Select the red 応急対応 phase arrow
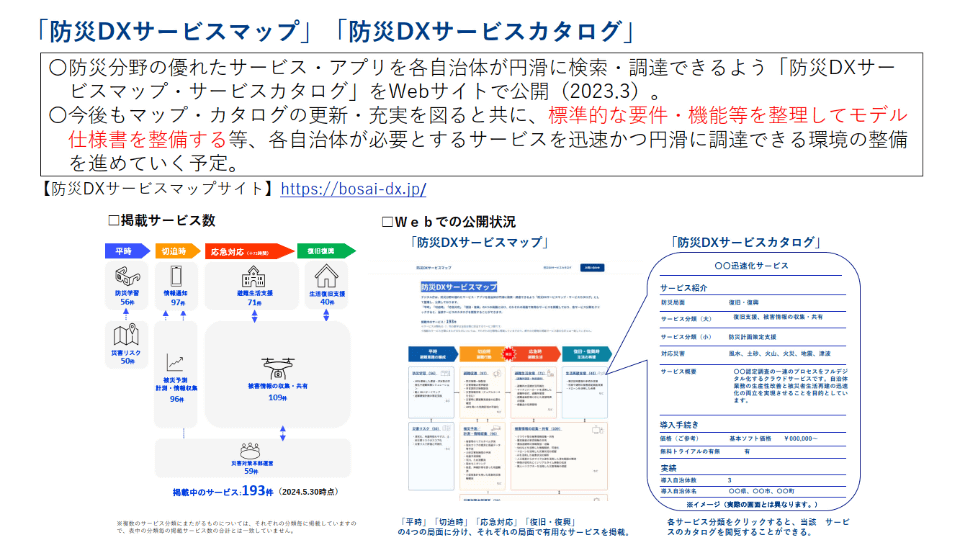This screenshot has height=540, width=960. click(249, 251)
